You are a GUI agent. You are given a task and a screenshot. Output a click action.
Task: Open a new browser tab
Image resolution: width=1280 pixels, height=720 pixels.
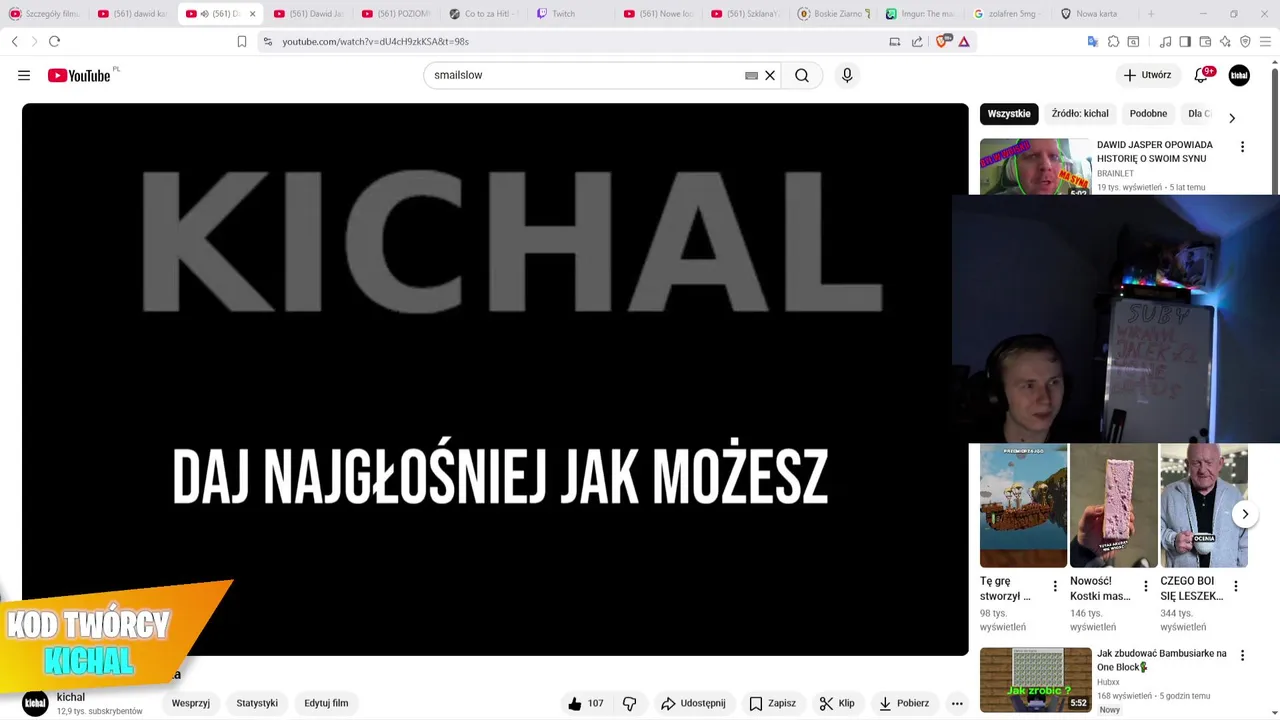[1151, 14]
